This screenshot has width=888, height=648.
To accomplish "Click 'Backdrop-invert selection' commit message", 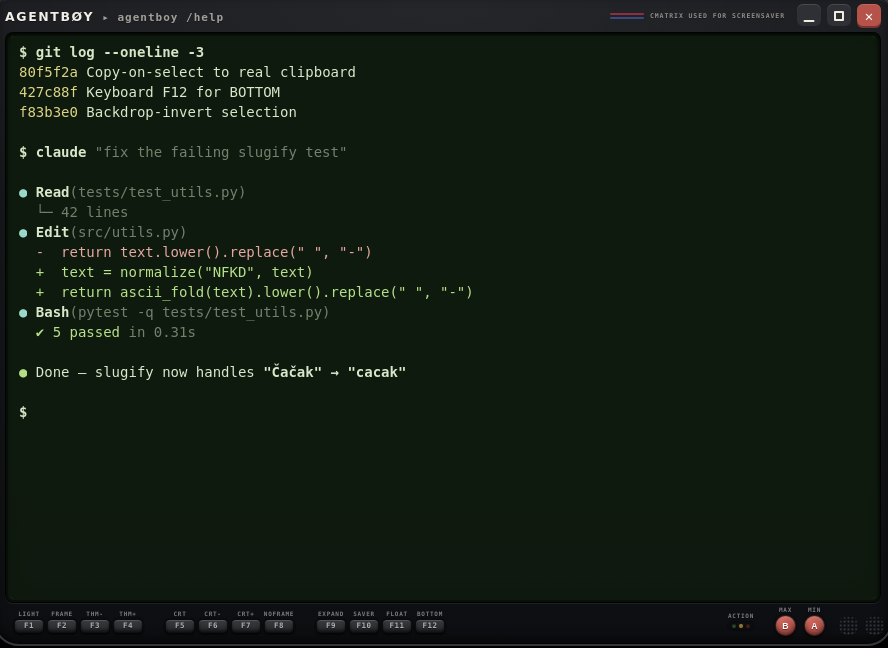I will (191, 112).
